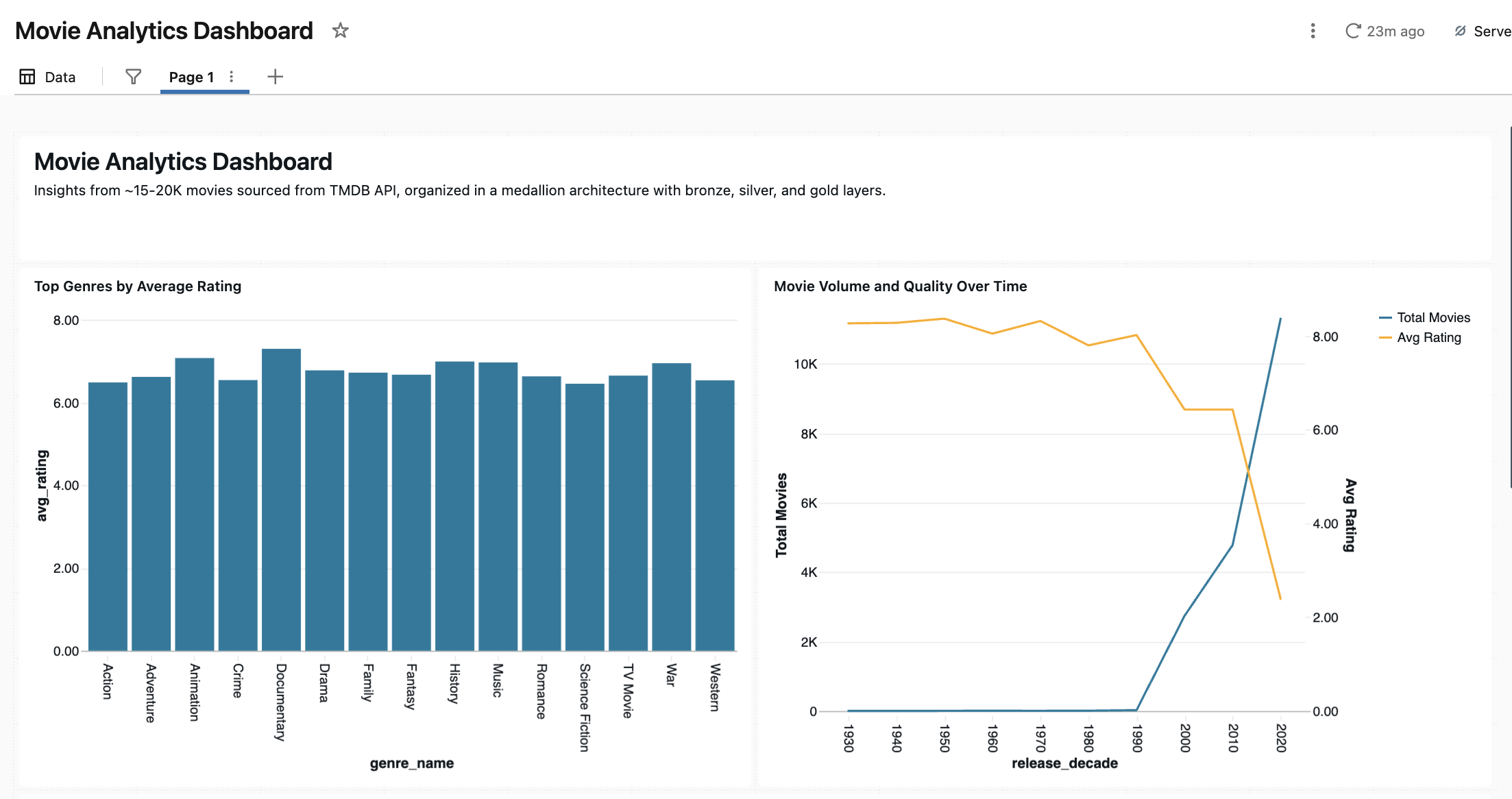Viewport: 1512px width, 799px height.
Task: Click the Animation bar in genre chart
Action: pyautogui.click(x=195, y=504)
